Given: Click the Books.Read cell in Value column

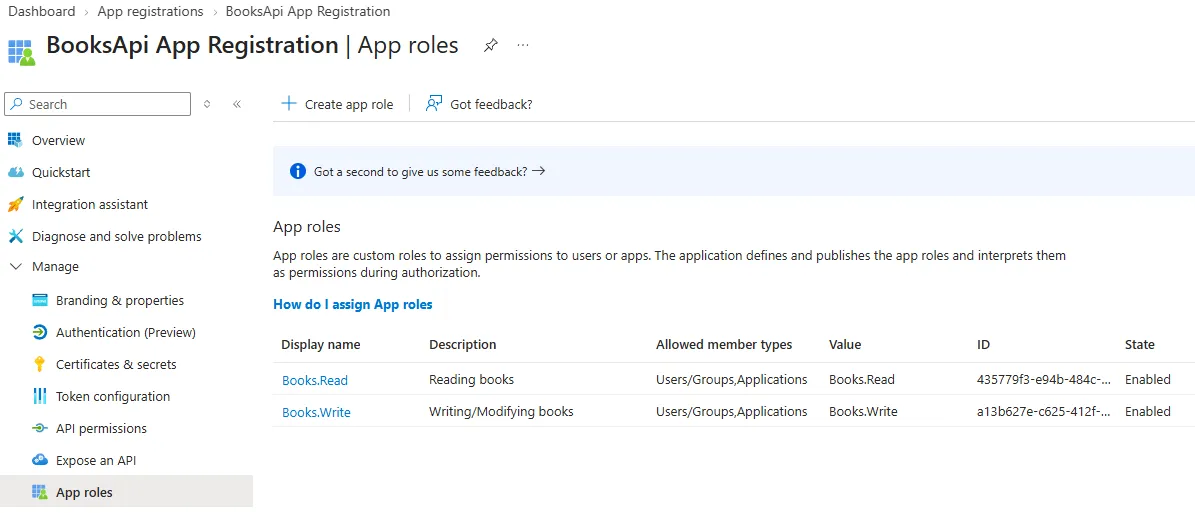Looking at the screenshot, I should (862, 379).
